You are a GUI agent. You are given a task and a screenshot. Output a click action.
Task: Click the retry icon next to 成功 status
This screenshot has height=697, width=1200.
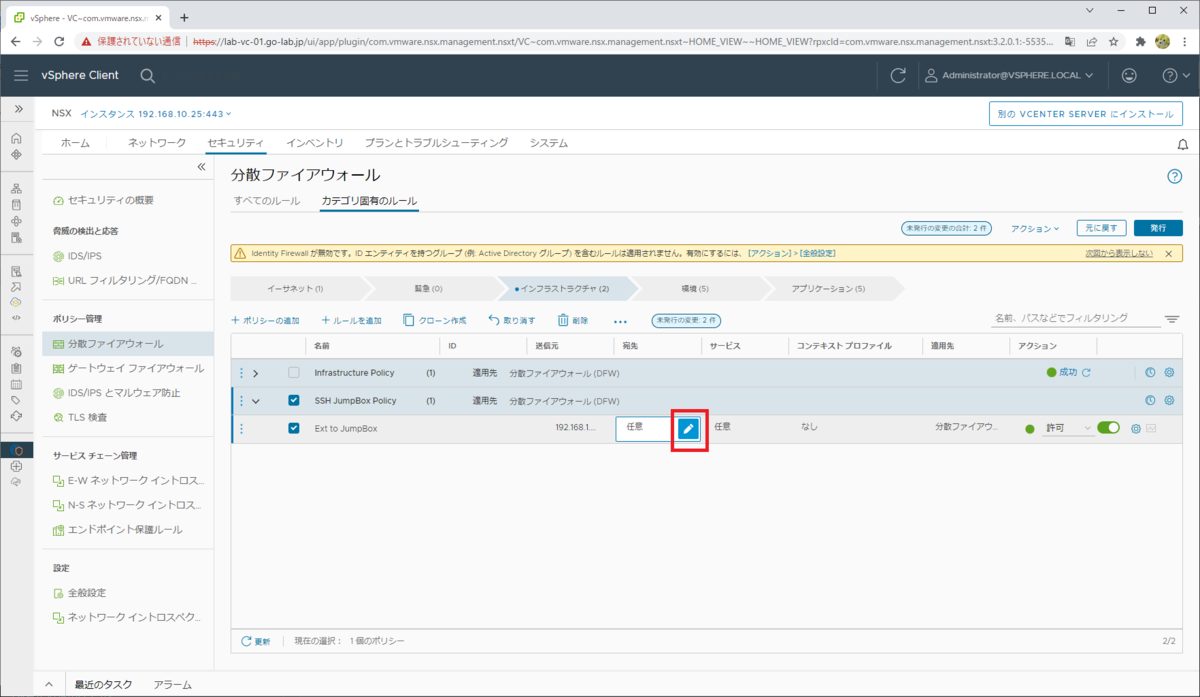[1086, 373]
